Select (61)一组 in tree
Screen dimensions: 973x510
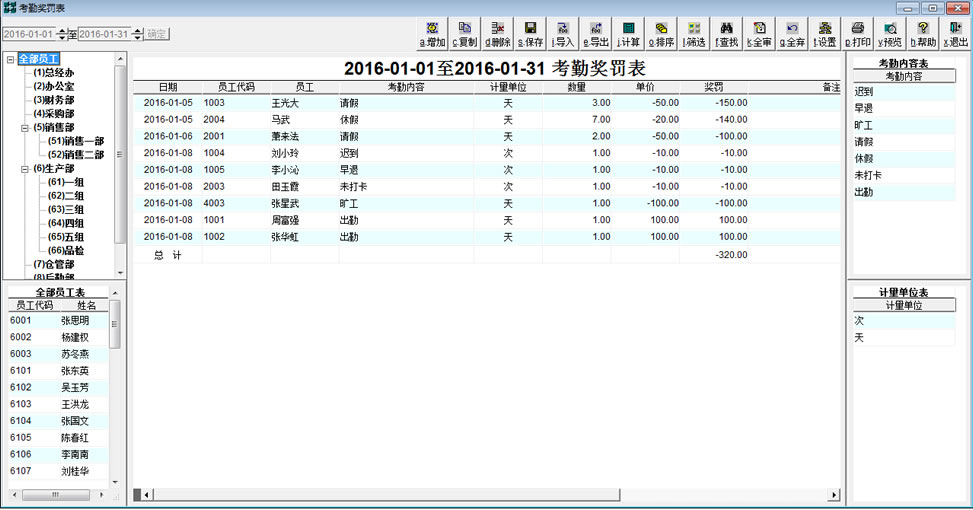66,182
